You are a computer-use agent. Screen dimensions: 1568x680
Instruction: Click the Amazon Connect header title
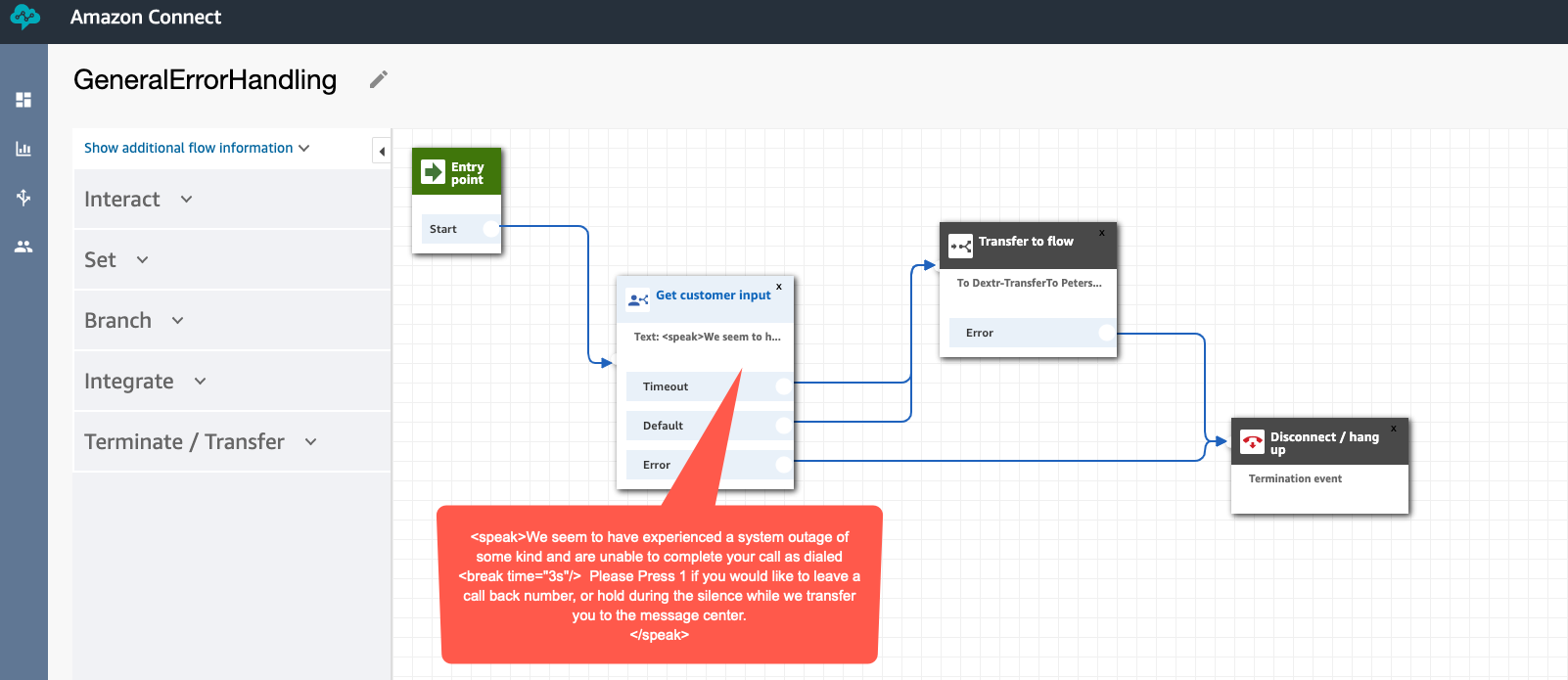(x=146, y=17)
